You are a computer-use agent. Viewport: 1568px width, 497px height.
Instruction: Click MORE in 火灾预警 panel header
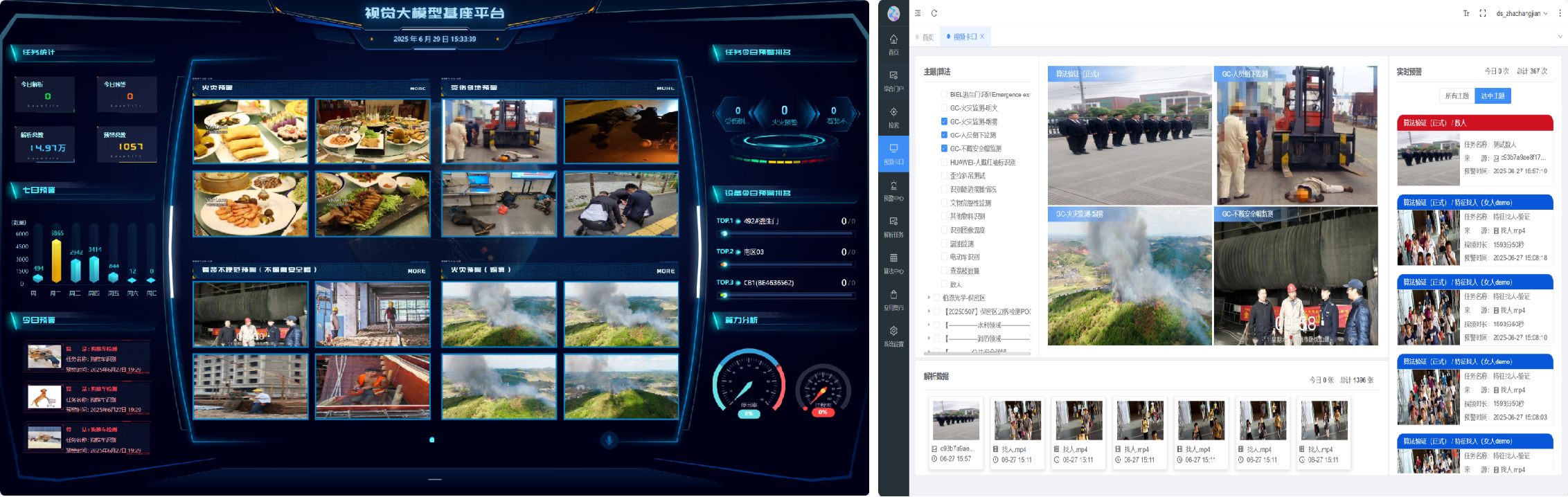[418, 89]
